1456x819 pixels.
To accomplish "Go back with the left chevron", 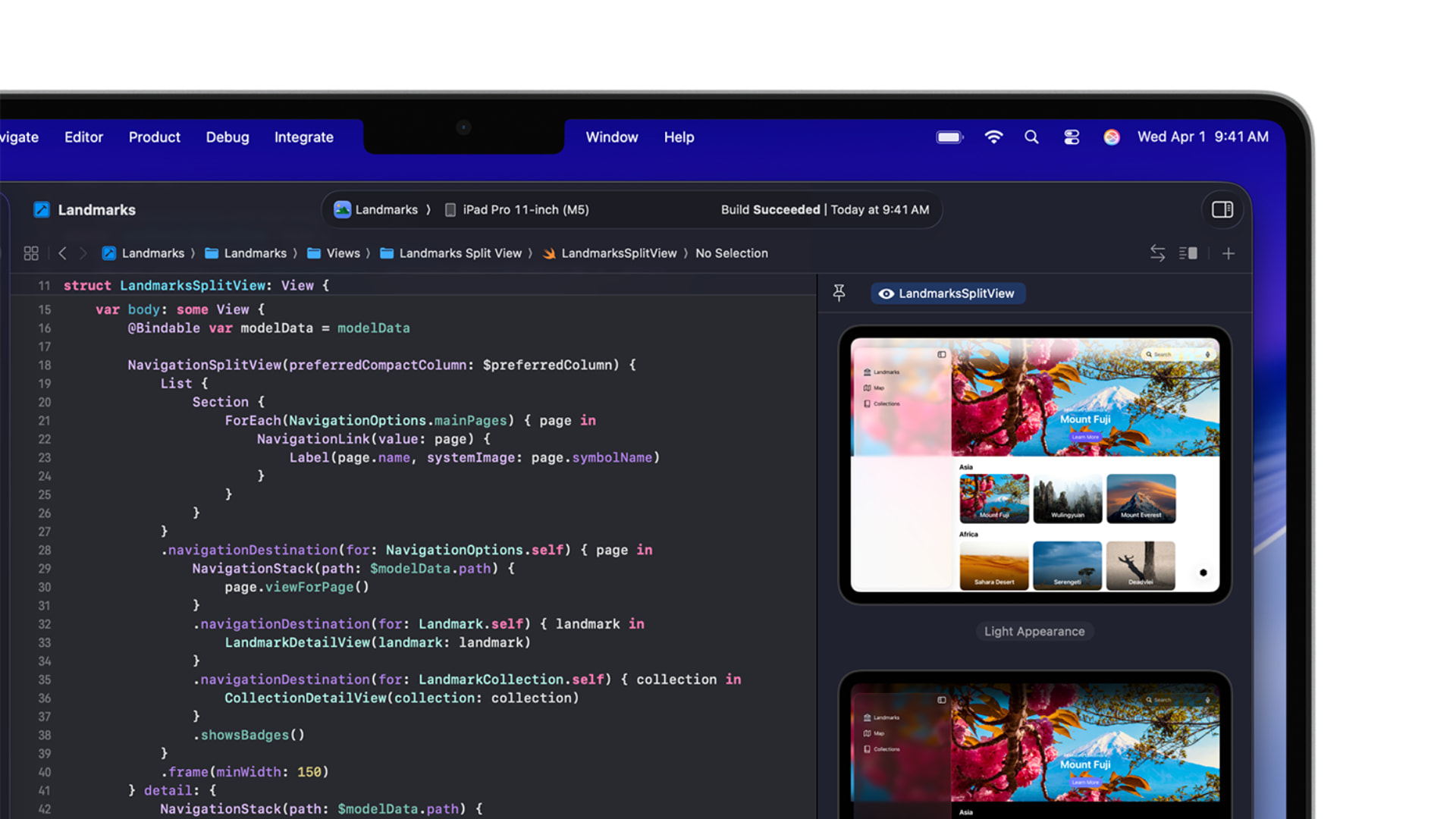I will (62, 253).
